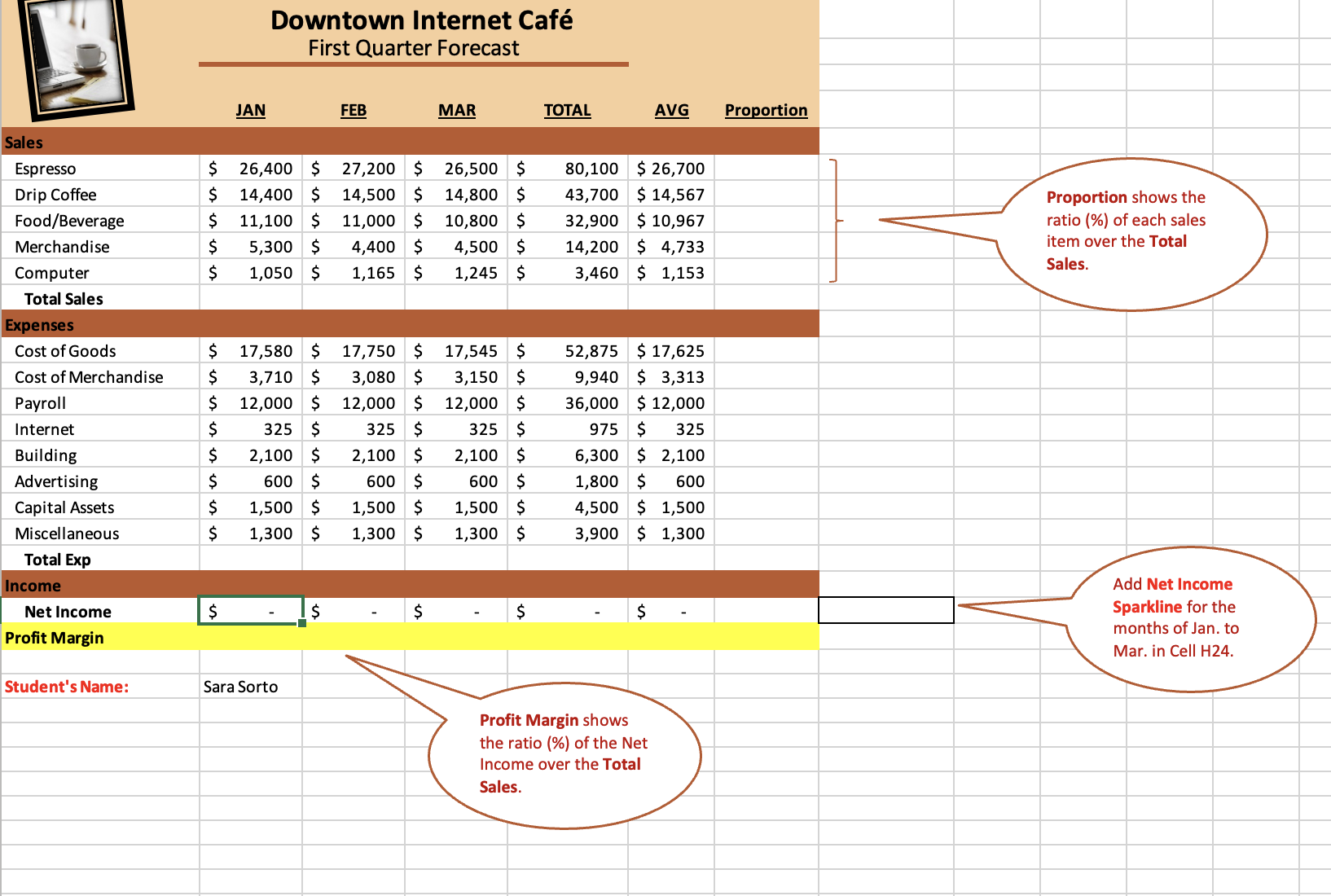Click the Sara Sorto name cell
Viewport: 1331px width, 896px height.
(x=240, y=686)
